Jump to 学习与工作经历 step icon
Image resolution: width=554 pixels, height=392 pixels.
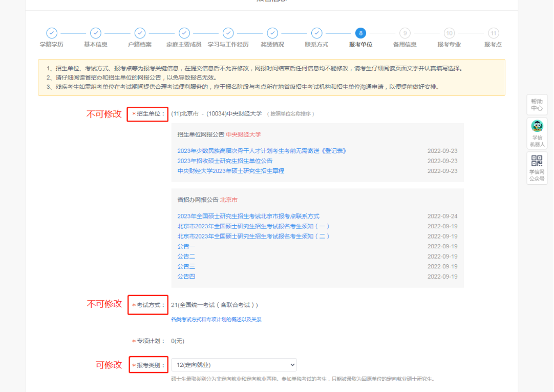(x=228, y=33)
